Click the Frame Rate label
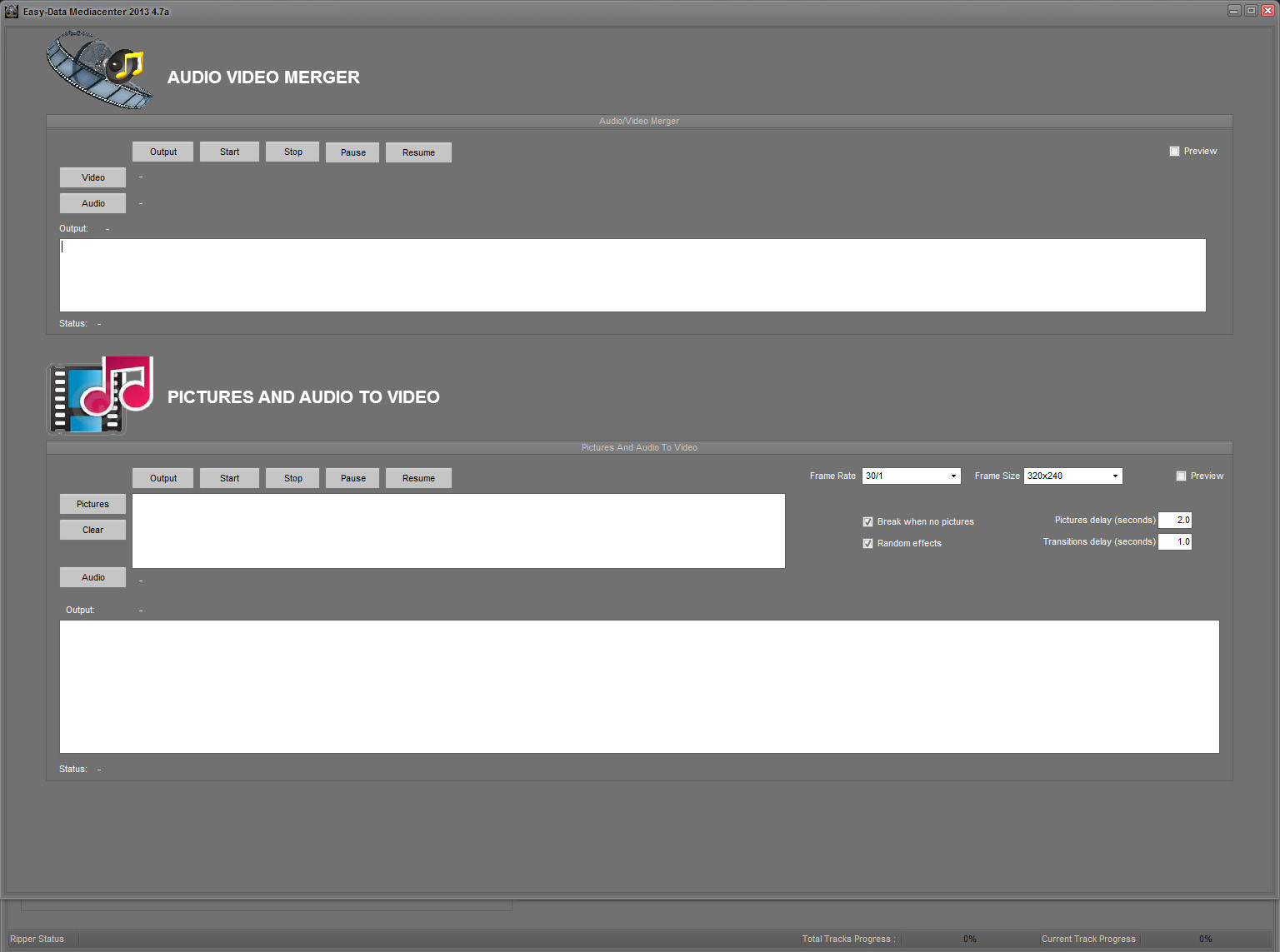 832,476
